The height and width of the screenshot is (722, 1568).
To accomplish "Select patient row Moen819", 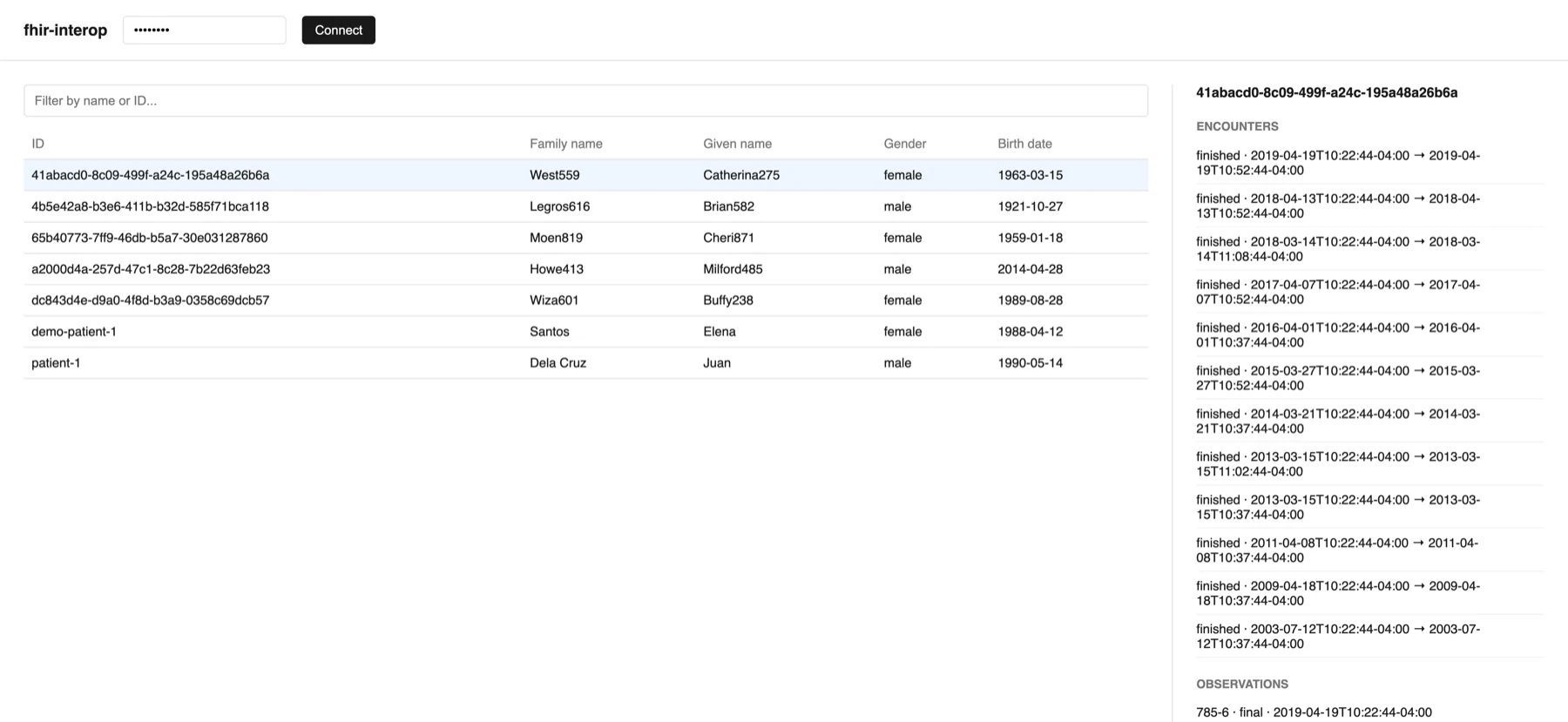I will [x=585, y=238].
